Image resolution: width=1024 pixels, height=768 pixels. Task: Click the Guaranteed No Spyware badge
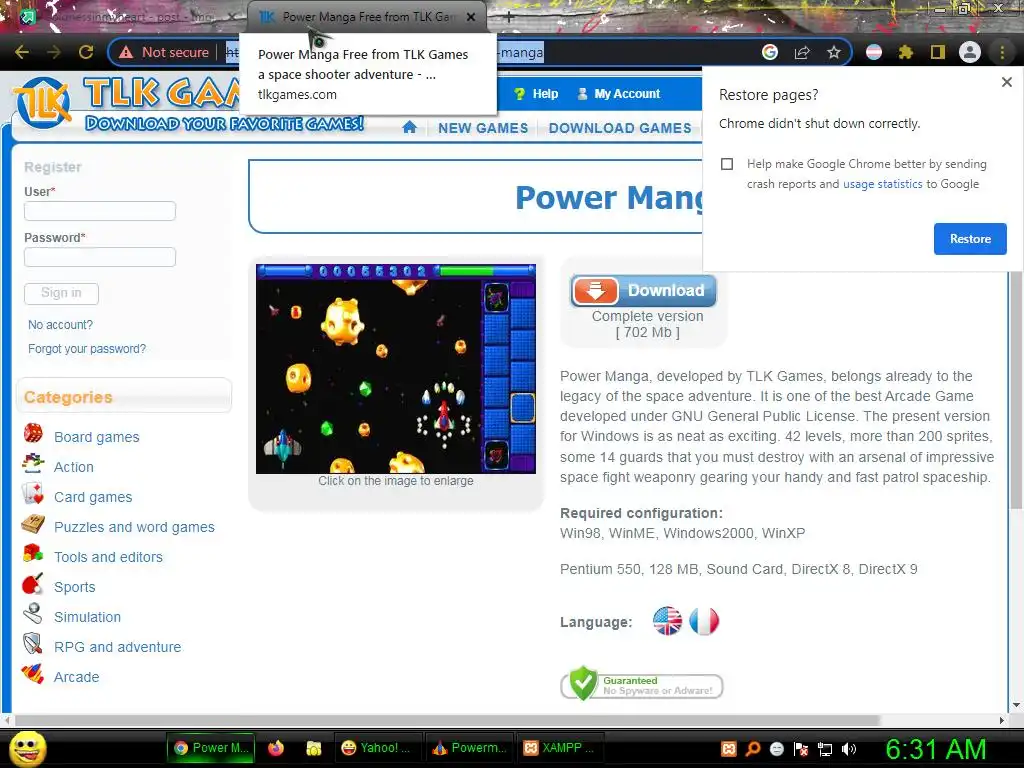point(641,684)
